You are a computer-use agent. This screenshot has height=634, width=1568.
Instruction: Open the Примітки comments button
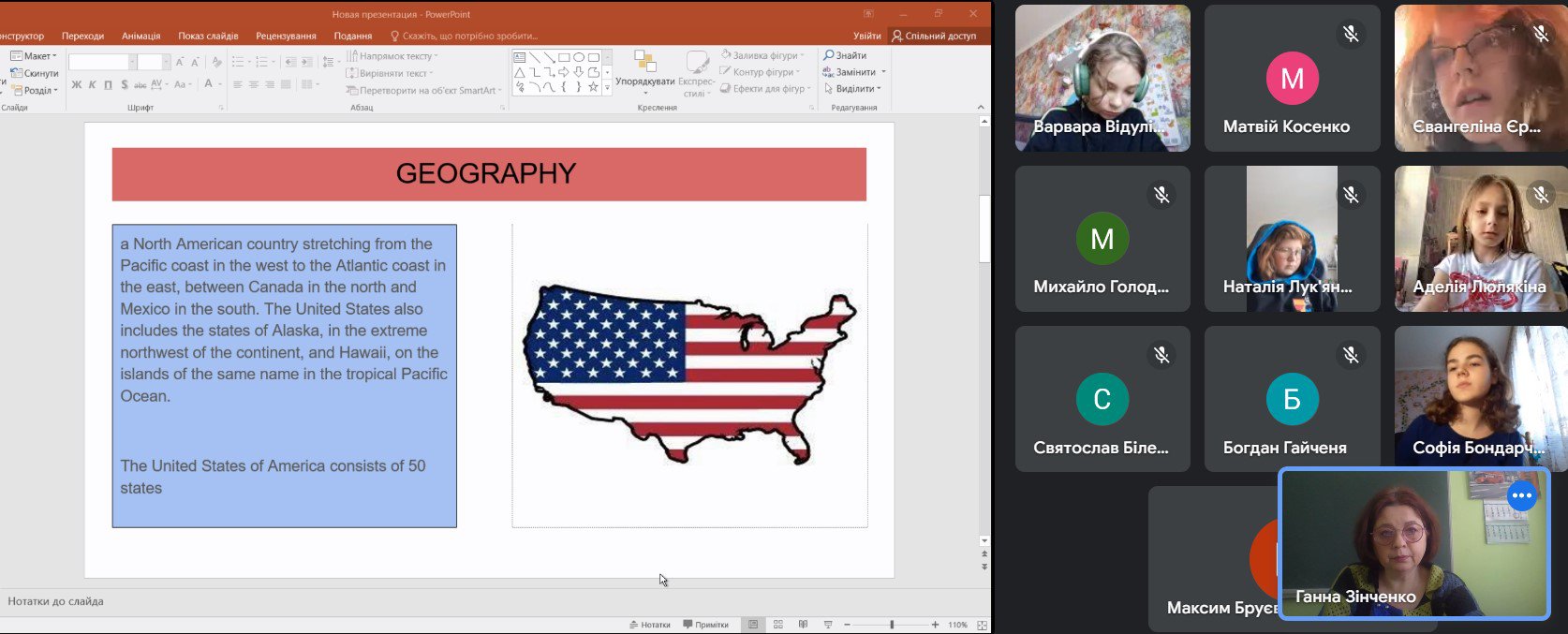click(706, 625)
